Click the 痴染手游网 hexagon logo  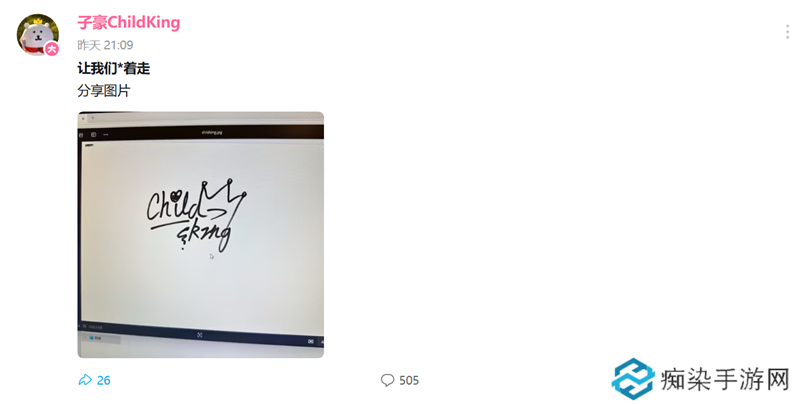633,378
